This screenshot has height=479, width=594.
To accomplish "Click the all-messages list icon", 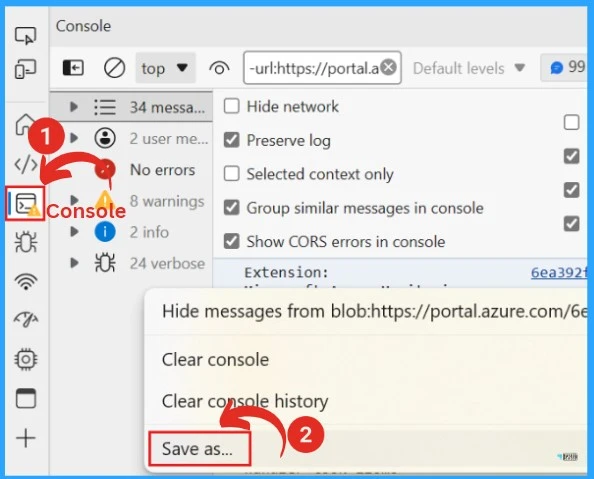I will 105,107.
